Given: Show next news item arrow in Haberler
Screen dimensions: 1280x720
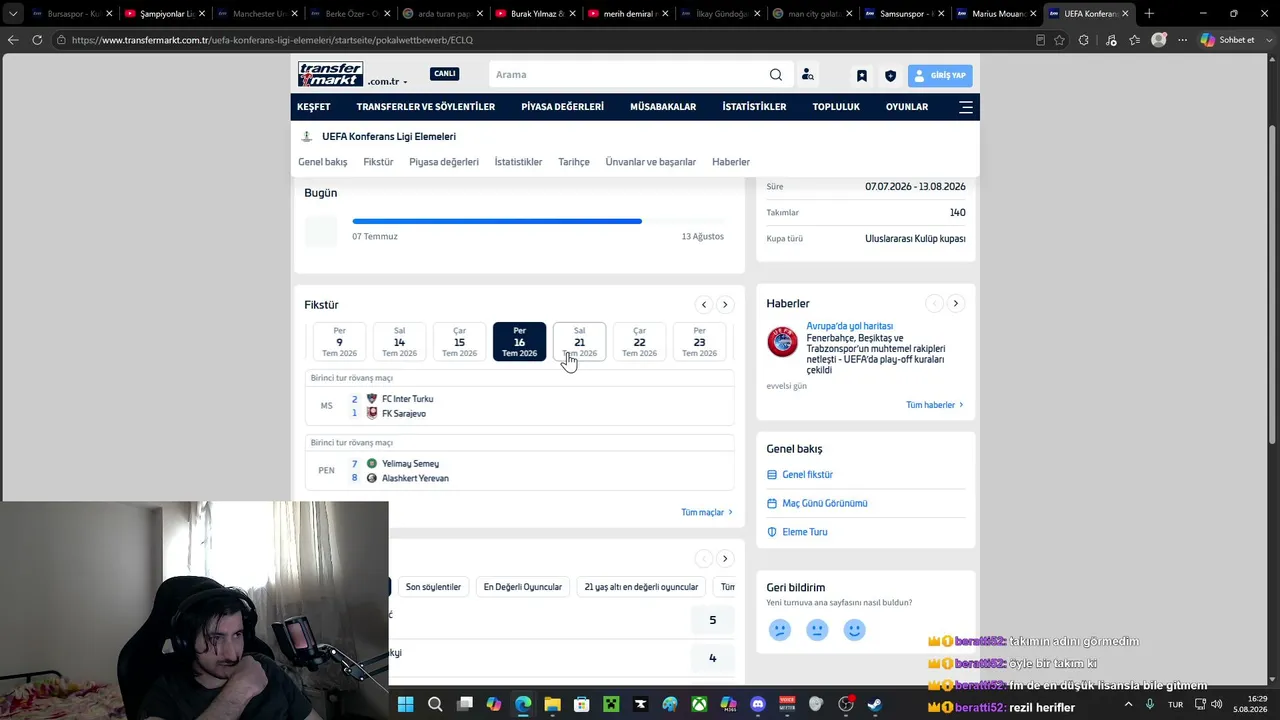Looking at the screenshot, I should [955, 303].
